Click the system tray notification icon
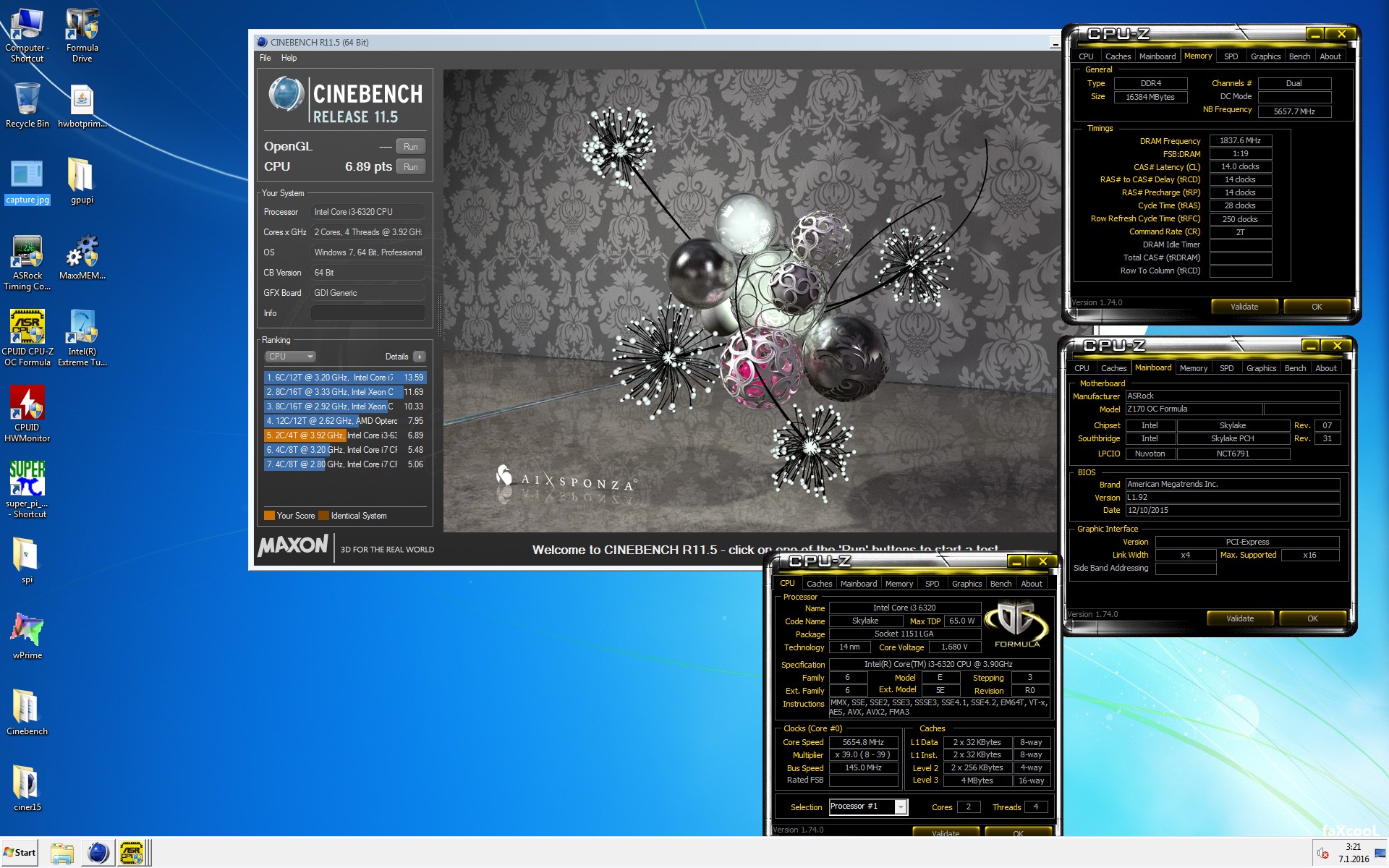1389x868 pixels. click(x=1323, y=854)
